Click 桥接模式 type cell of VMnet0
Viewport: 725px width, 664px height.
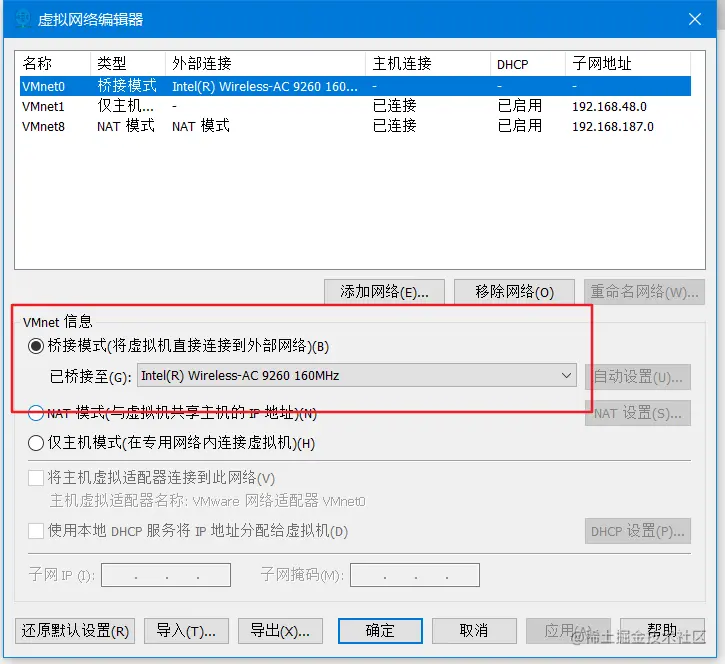(127, 86)
